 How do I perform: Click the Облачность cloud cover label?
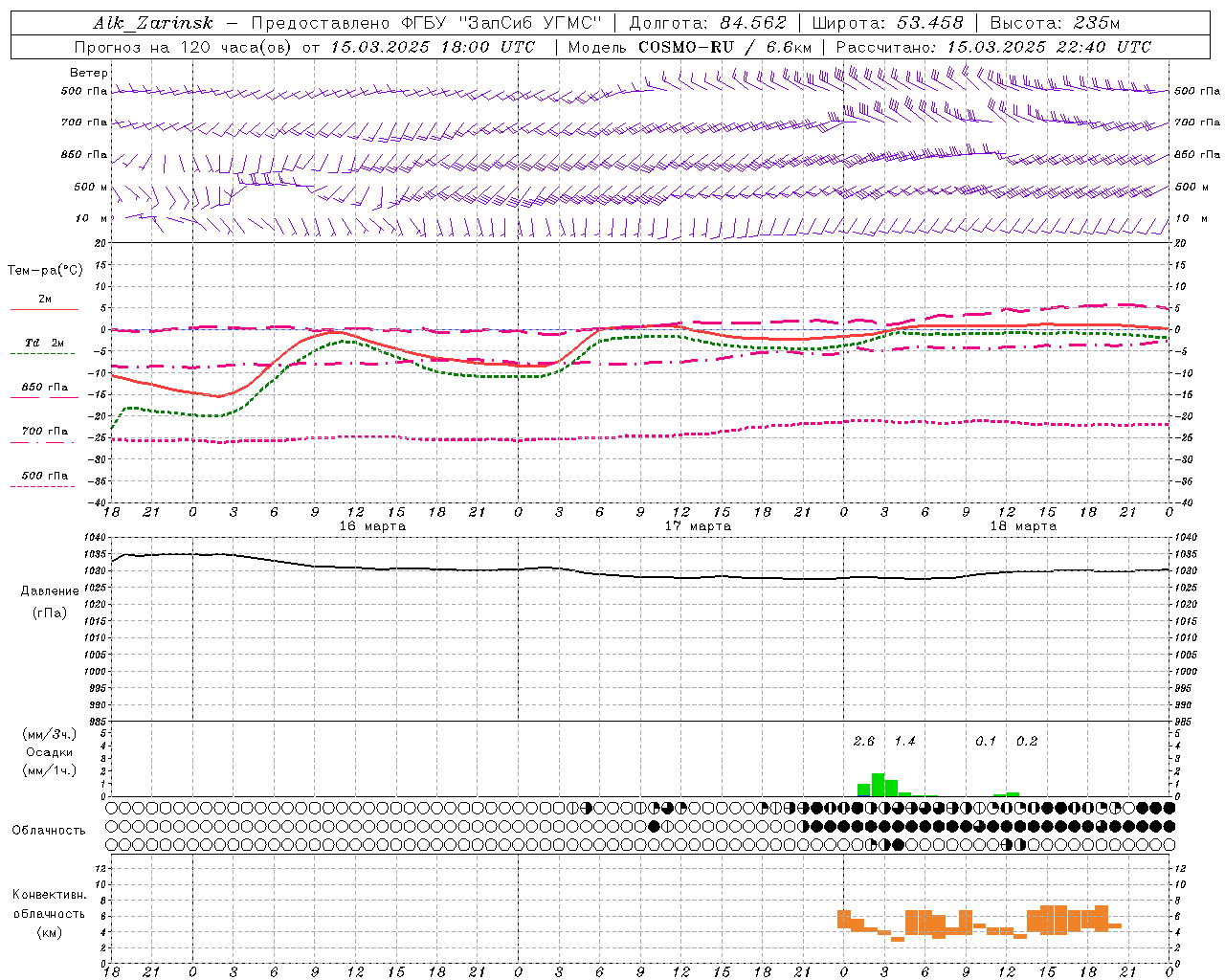(x=49, y=830)
